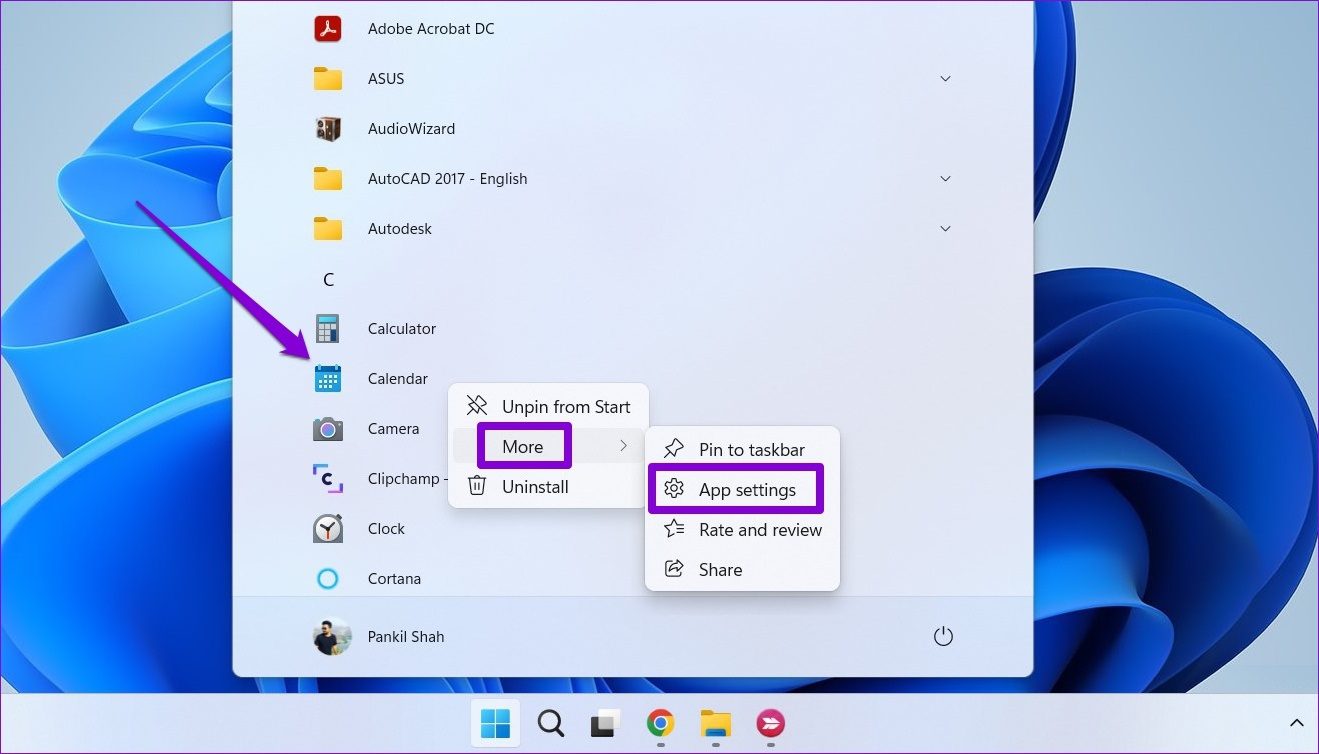
Task: Open taskbar Search magnifier
Action: [x=551, y=723]
